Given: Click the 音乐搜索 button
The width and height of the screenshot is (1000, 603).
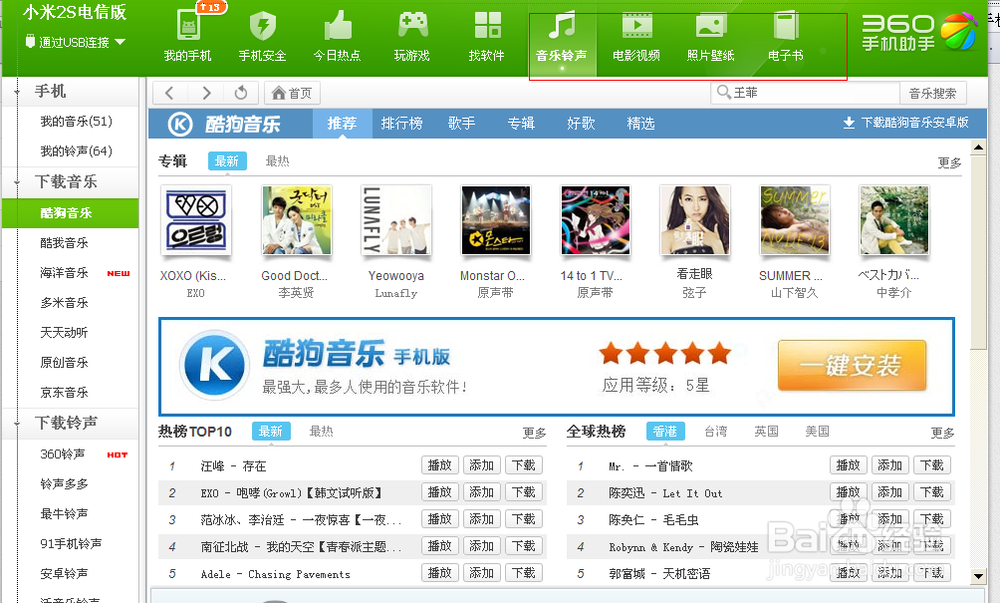Looking at the screenshot, I should click(932, 94).
